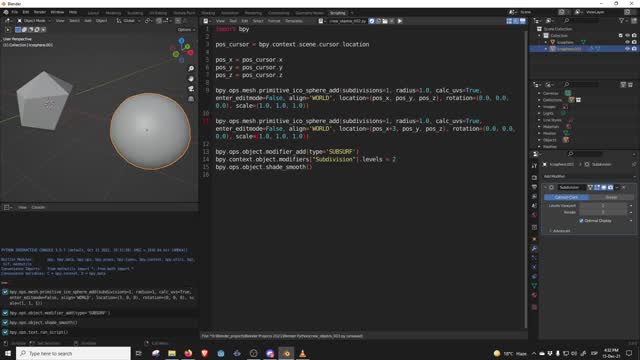Select the Simple subdivision type
Viewport: 640px width, 360px height.
point(611,197)
